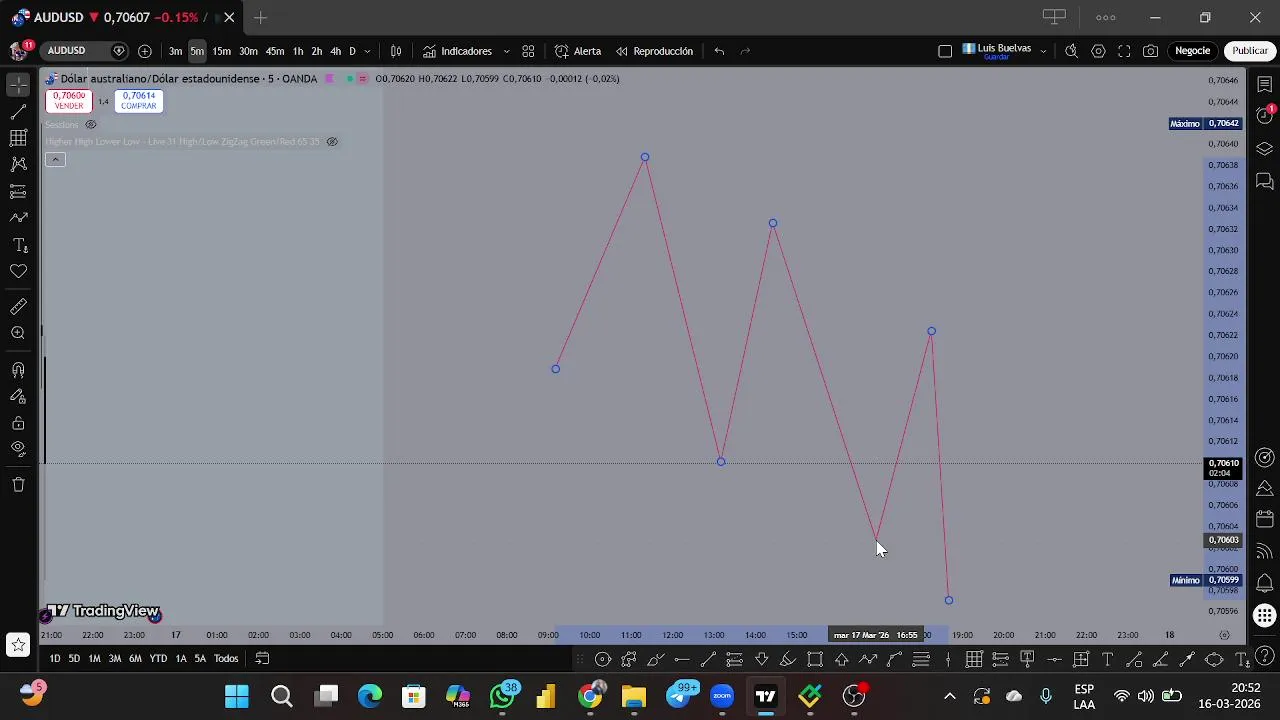Select the ruler measure tool
Image resolution: width=1280 pixels, height=720 pixels.
[x=18, y=307]
